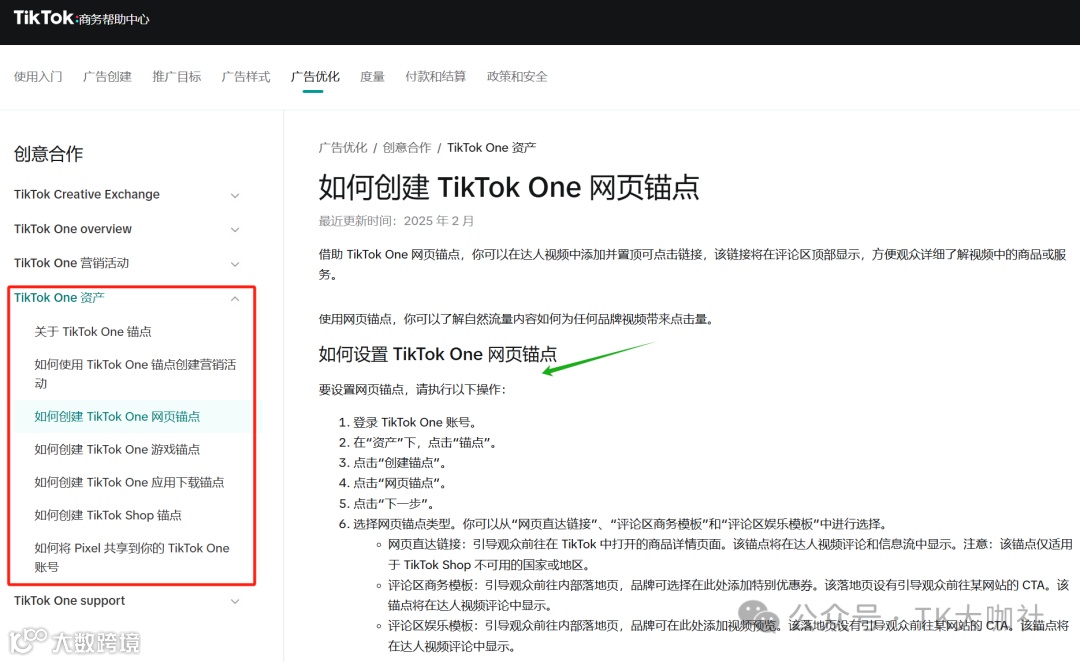Select TikTok One 资产 sidebar heading

click(59, 298)
